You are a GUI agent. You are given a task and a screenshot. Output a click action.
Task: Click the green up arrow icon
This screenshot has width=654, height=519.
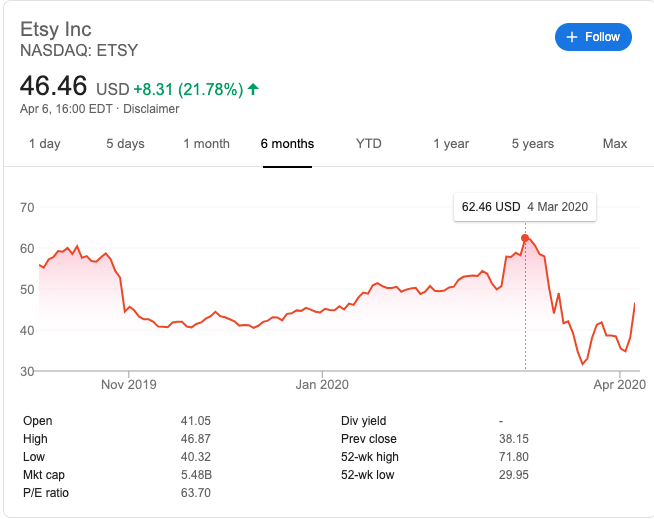coord(254,89)
